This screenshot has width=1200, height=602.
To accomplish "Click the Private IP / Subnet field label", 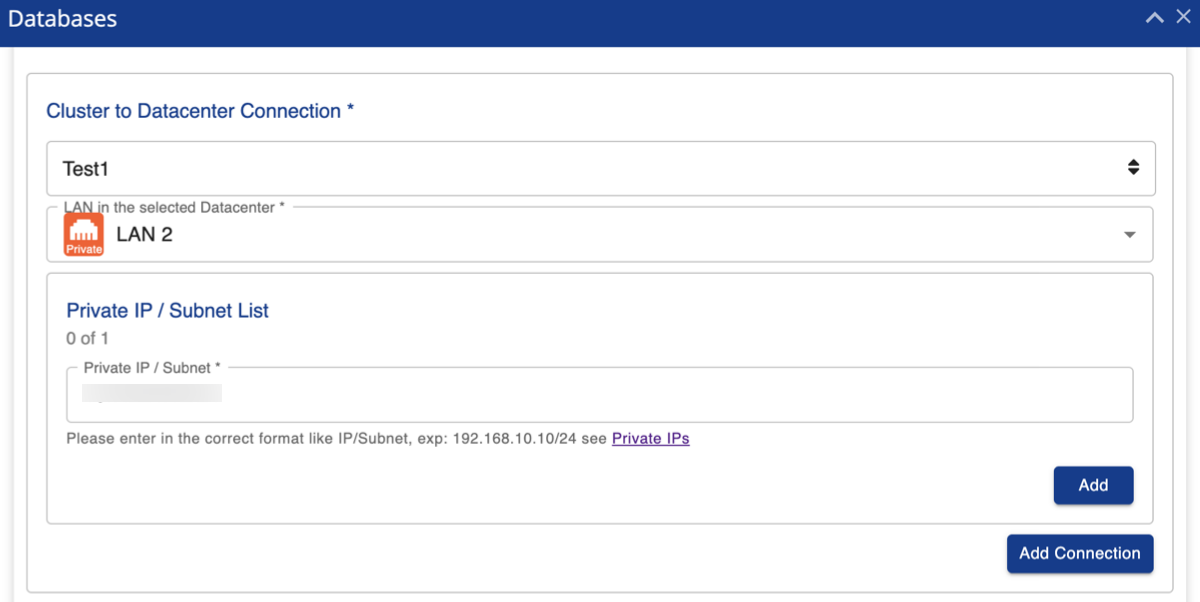I will click(x=152, y=368).
